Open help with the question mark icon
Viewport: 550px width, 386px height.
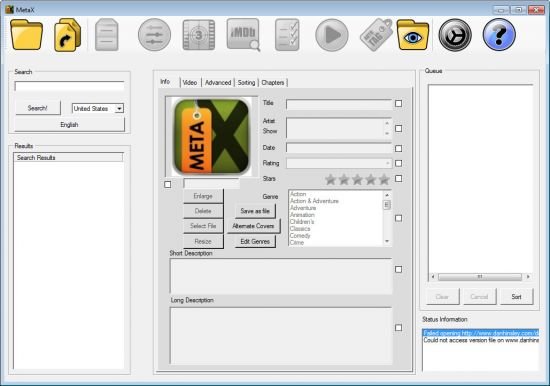pyautogui.click(x=499, y=35)
